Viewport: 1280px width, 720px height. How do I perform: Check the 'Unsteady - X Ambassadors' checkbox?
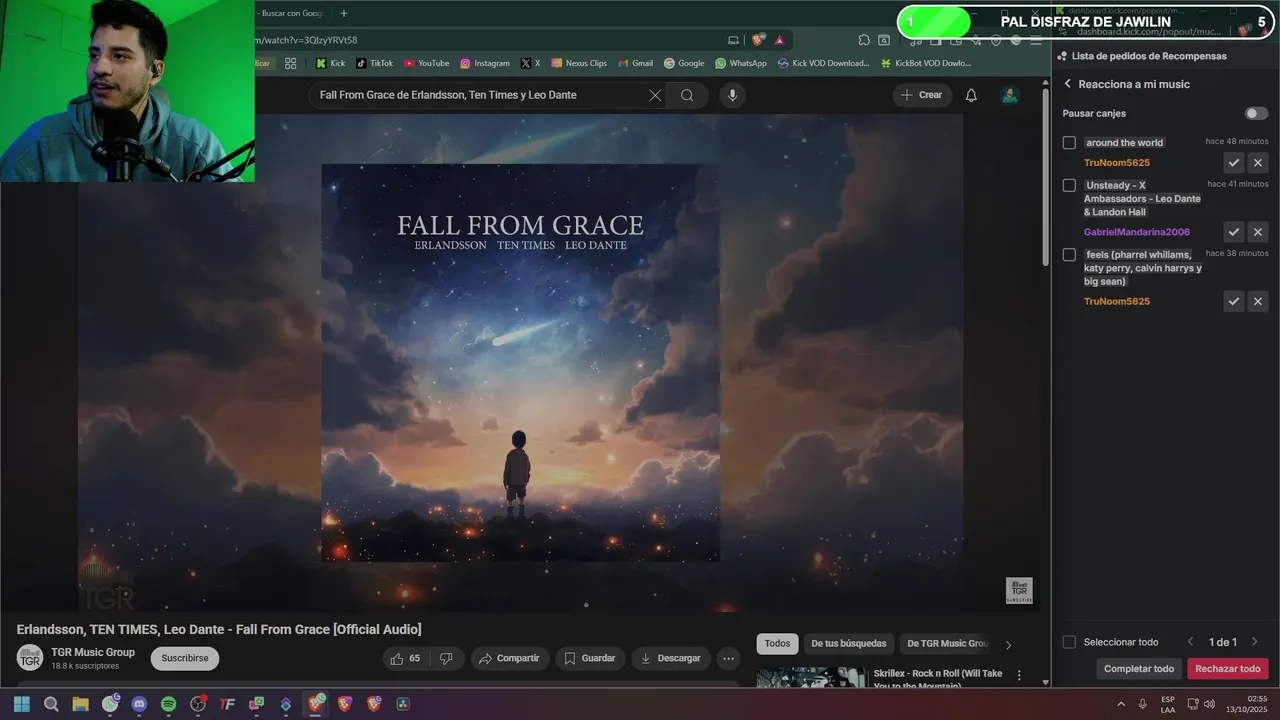point(1069,185)
